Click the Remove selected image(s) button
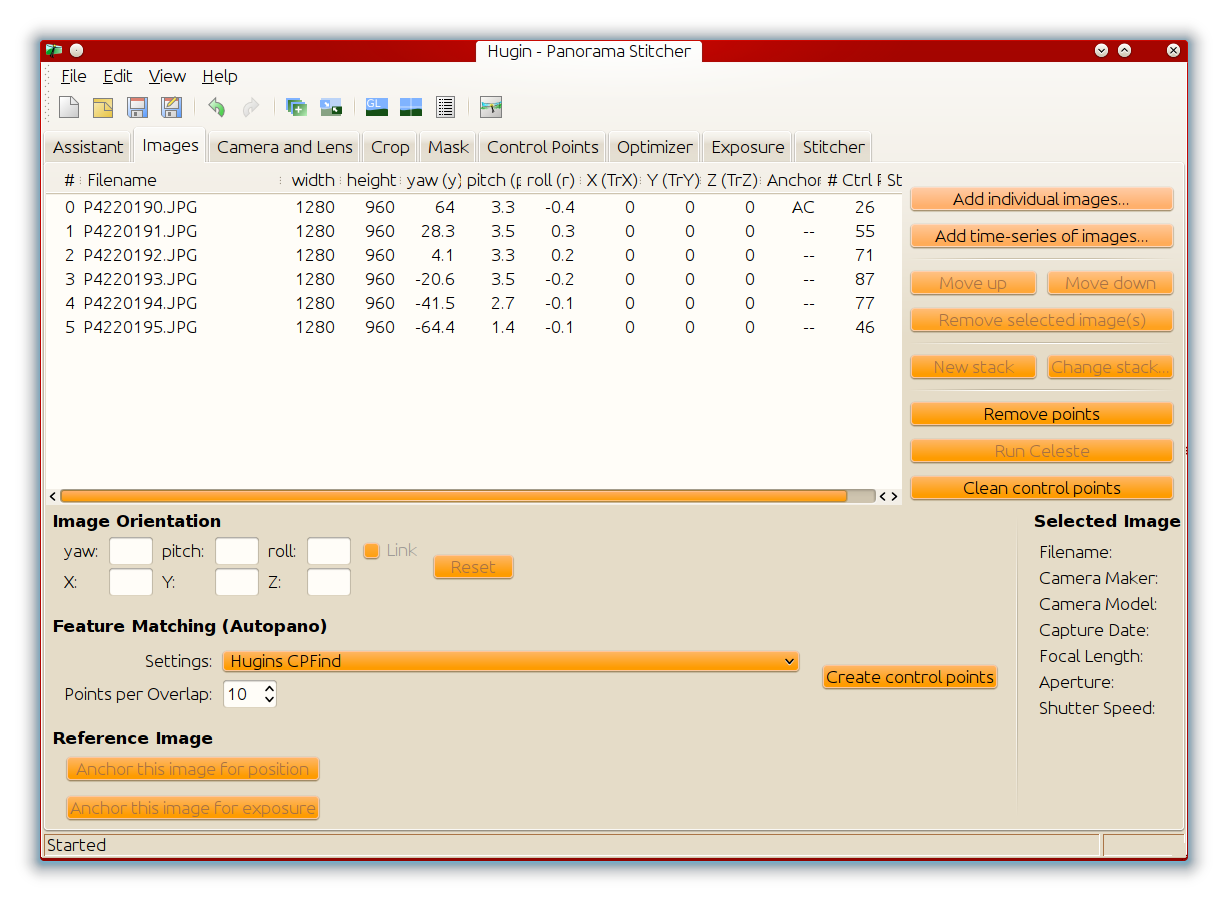1228x901 pixels. point(1041,320)
